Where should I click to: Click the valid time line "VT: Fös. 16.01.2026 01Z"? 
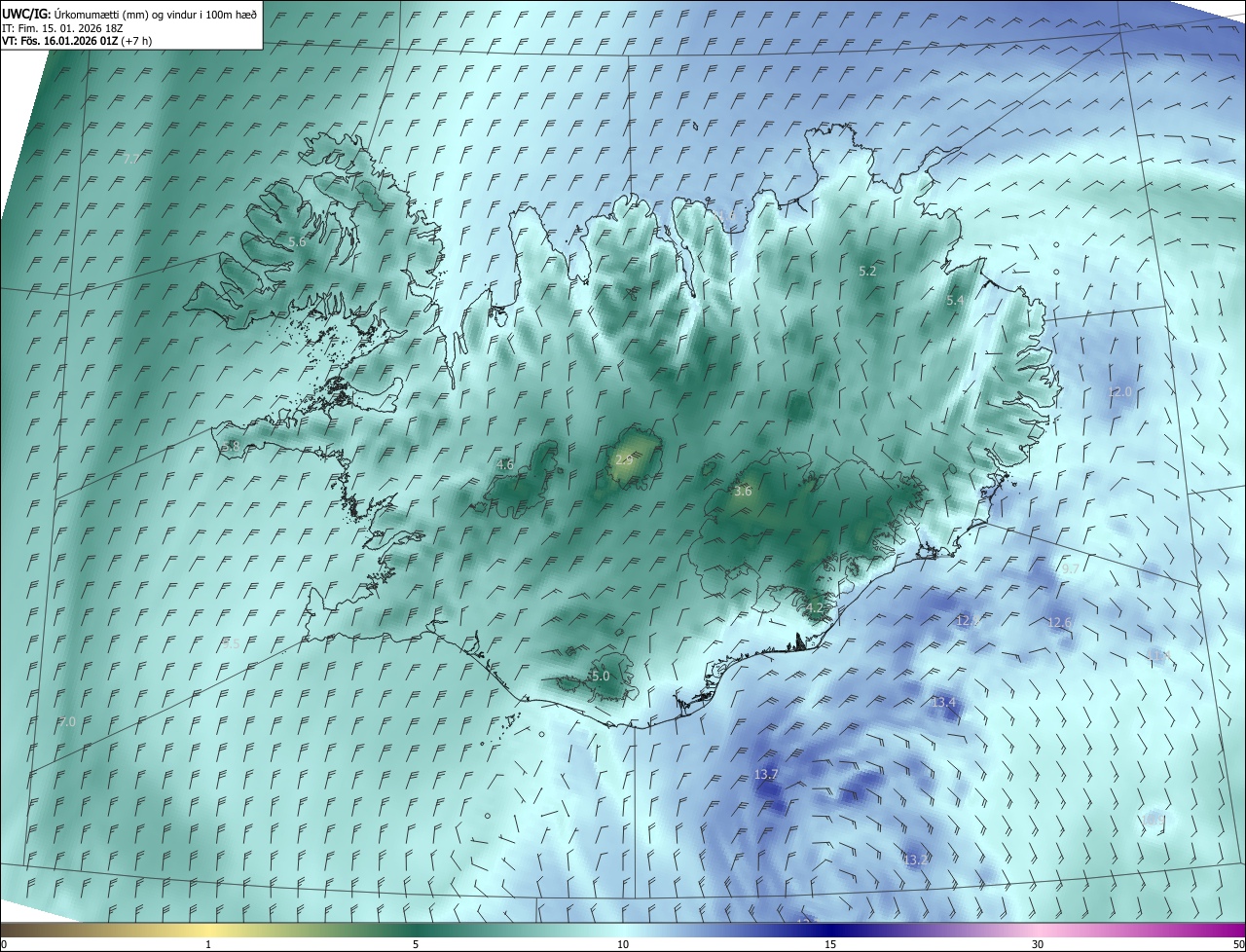point(61,41)
